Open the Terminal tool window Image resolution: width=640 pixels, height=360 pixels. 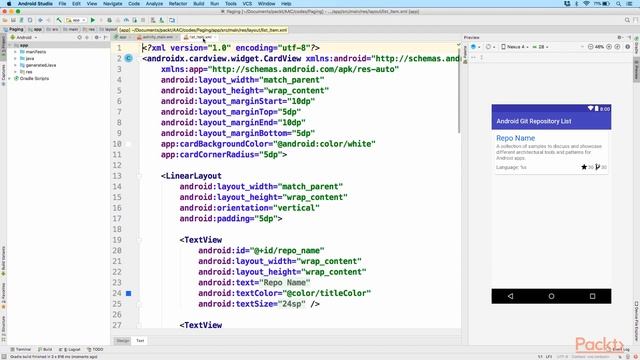[x=20, y=349]
